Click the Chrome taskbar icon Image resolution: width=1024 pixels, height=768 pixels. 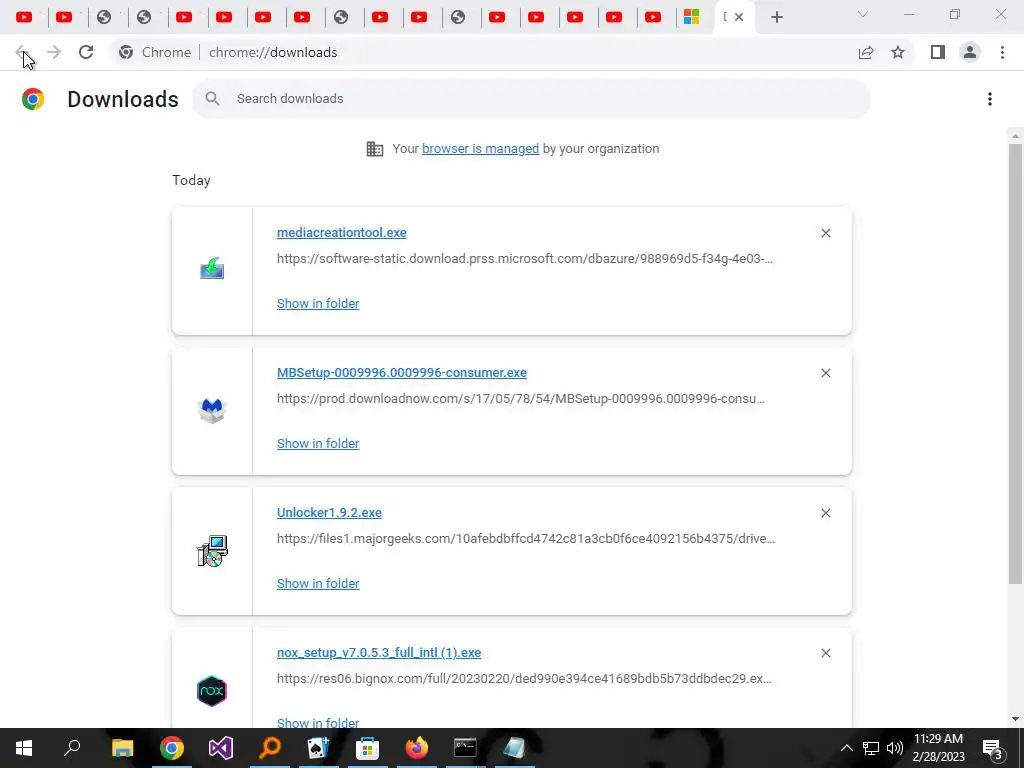click(172, 748)
